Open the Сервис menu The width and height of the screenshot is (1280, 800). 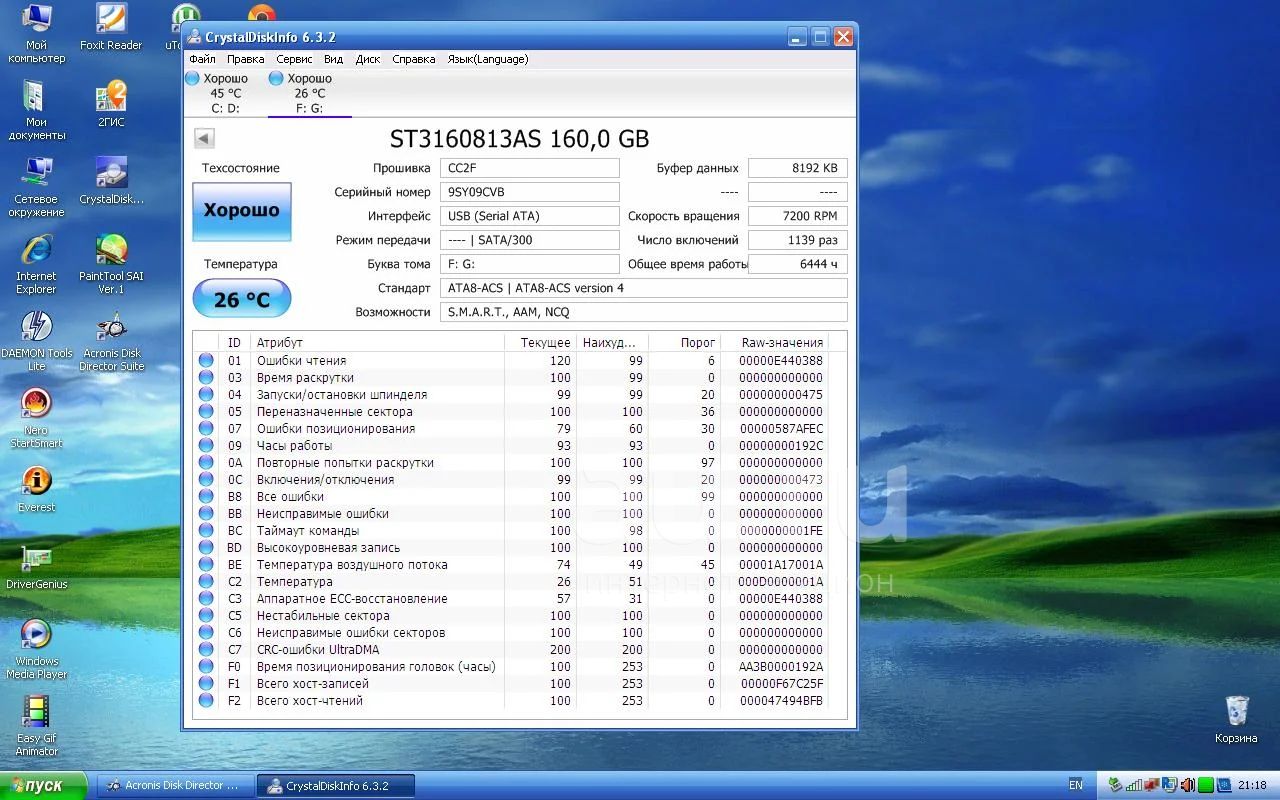pyautogui.click(x=294, y=59)
